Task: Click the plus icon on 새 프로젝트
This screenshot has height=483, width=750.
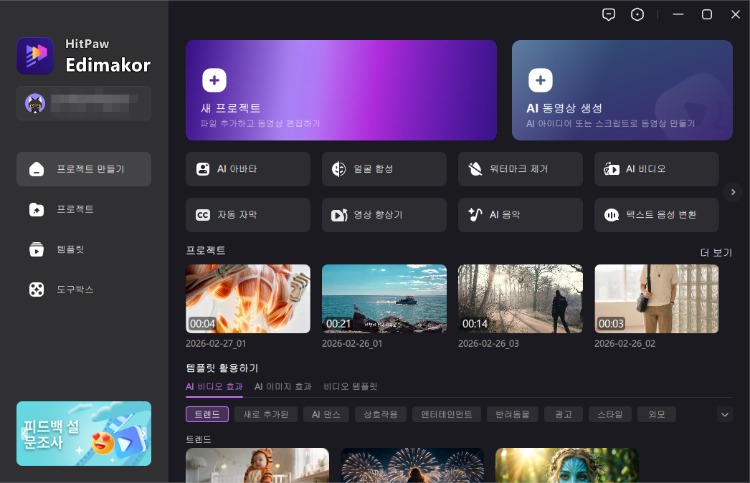Action: coord(214,80)
